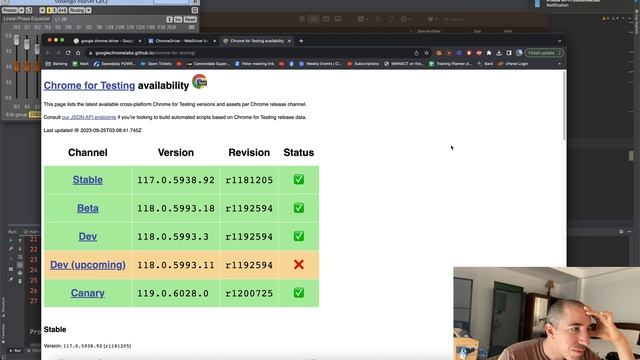Click the red X status for Dev (upcoming)

[x=299, y=264]
